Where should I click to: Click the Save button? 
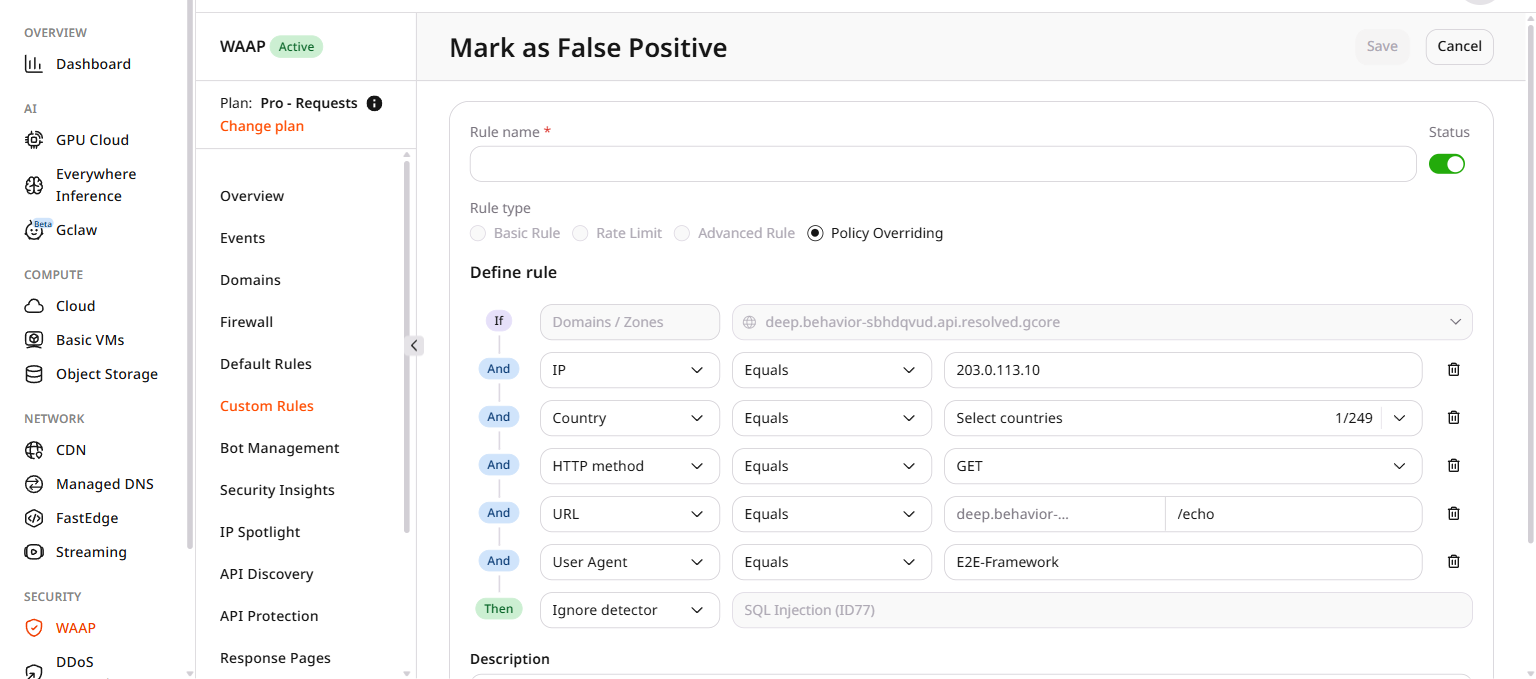[1382, 46]
